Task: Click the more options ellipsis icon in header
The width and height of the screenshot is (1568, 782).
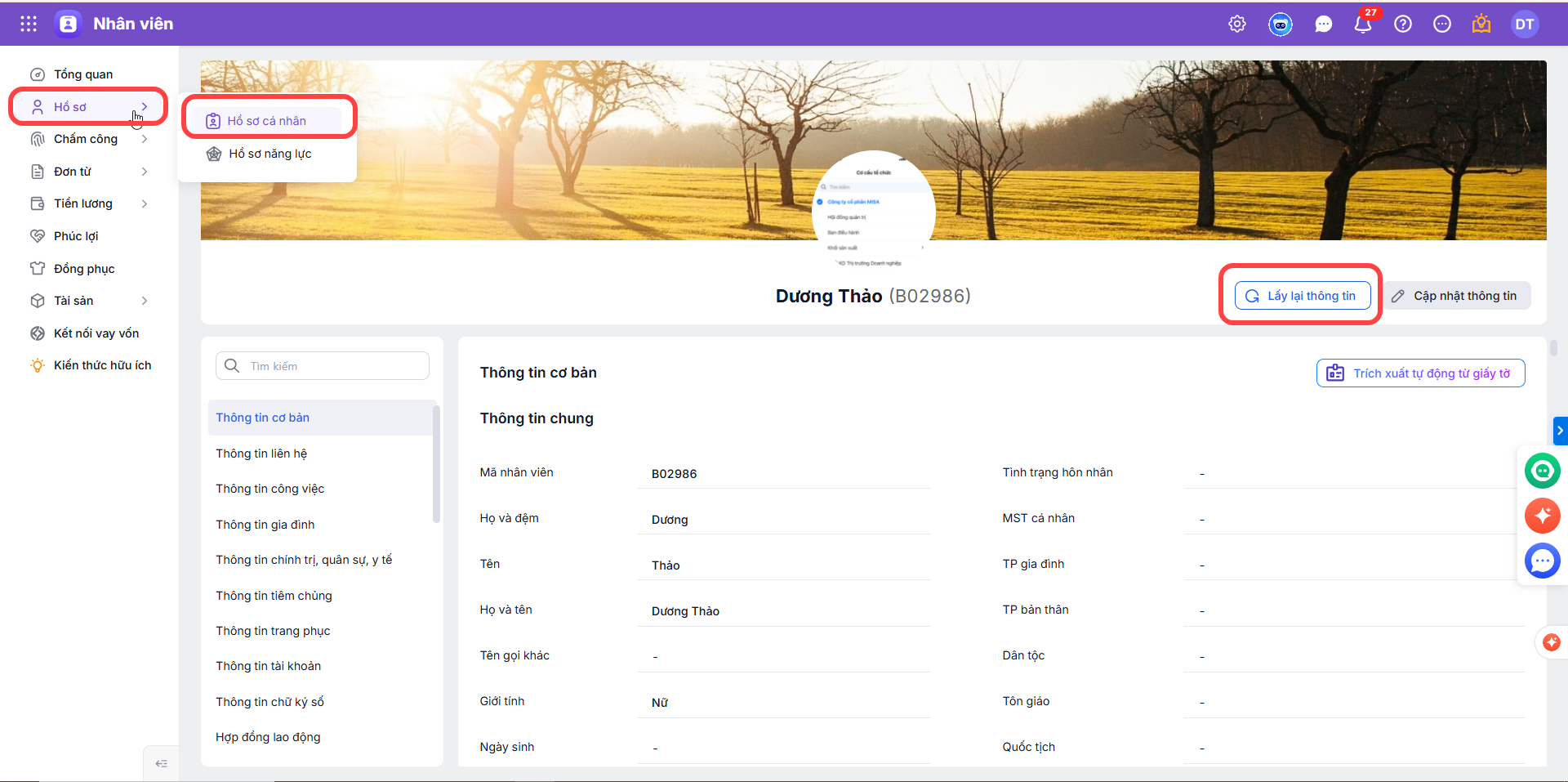Action: 1442,24
